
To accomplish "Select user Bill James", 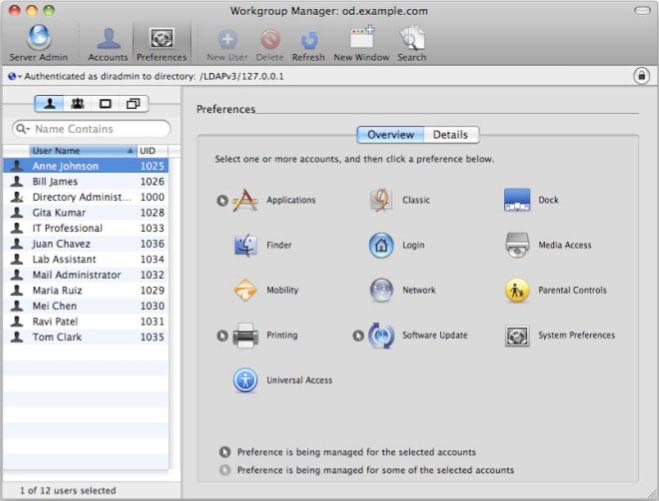I will [x=86, y=182].
